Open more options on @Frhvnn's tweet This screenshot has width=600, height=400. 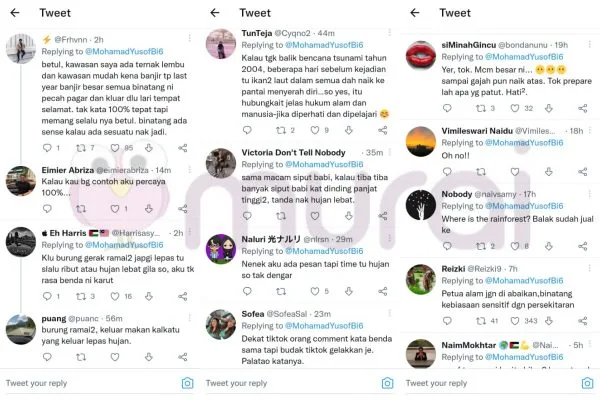point(189,38)
